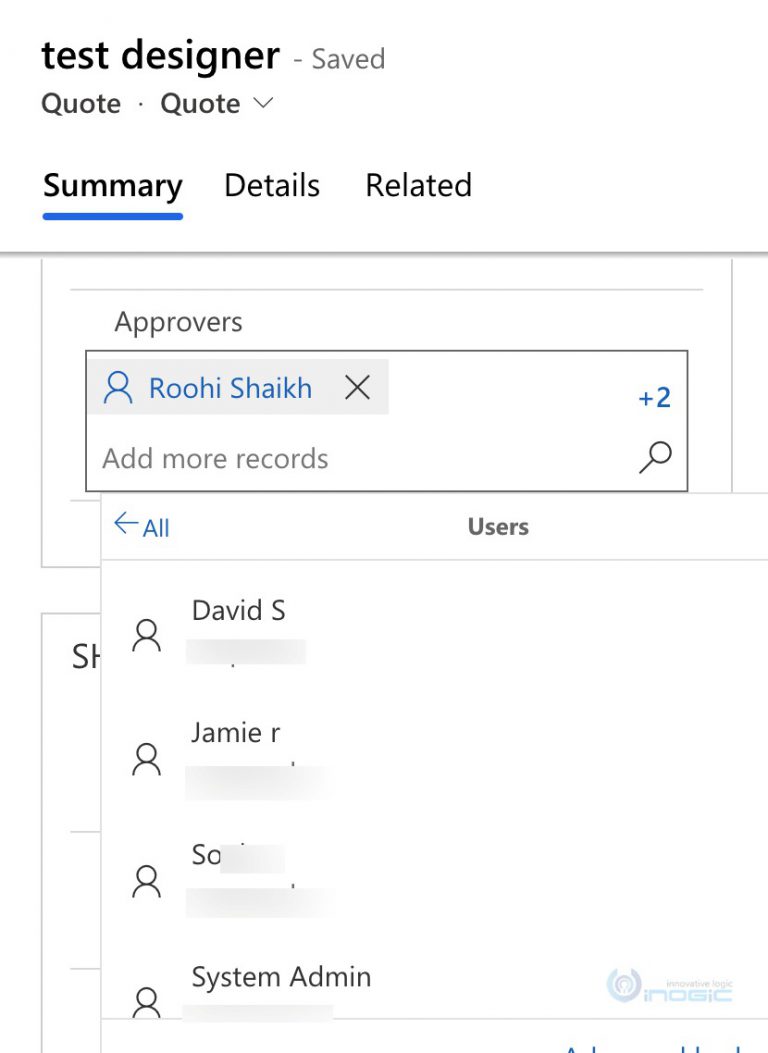Screen dimensions: 768x1053
Task: Click System Admin's avatar icon
Action: 147,1000
